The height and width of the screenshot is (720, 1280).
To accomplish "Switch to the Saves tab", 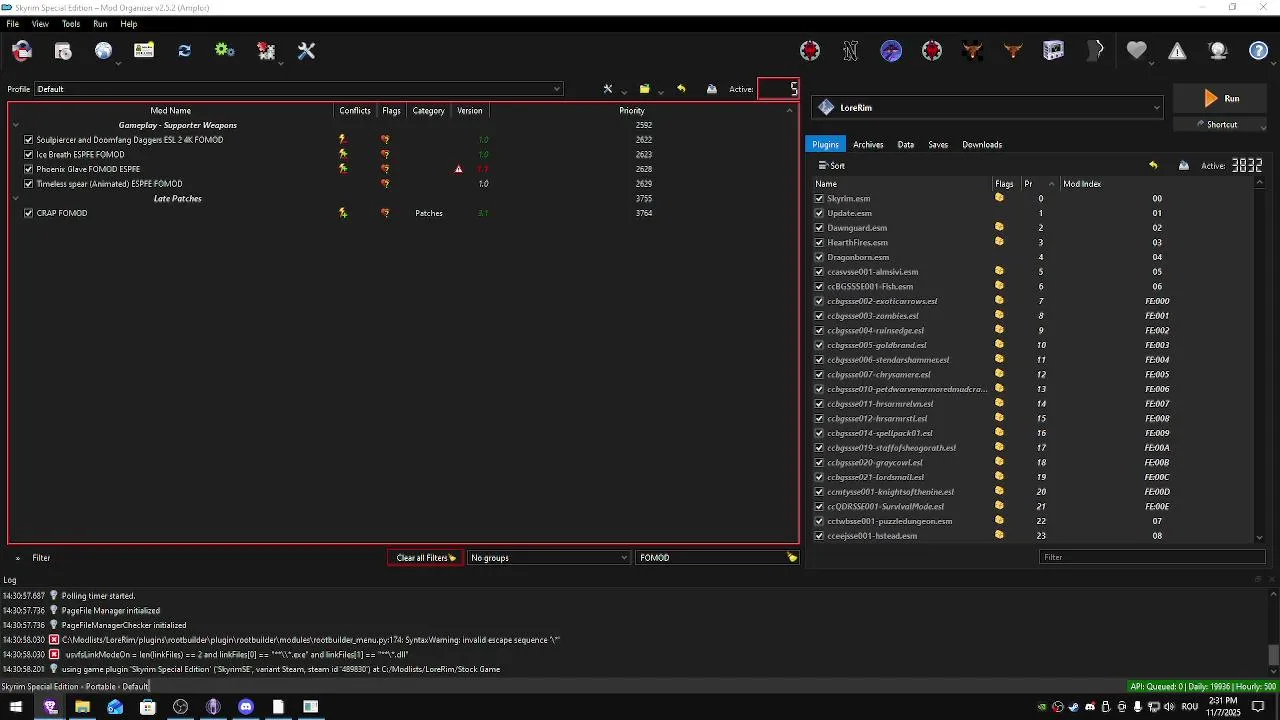I will pyautogui.click(x=938, y=144).
